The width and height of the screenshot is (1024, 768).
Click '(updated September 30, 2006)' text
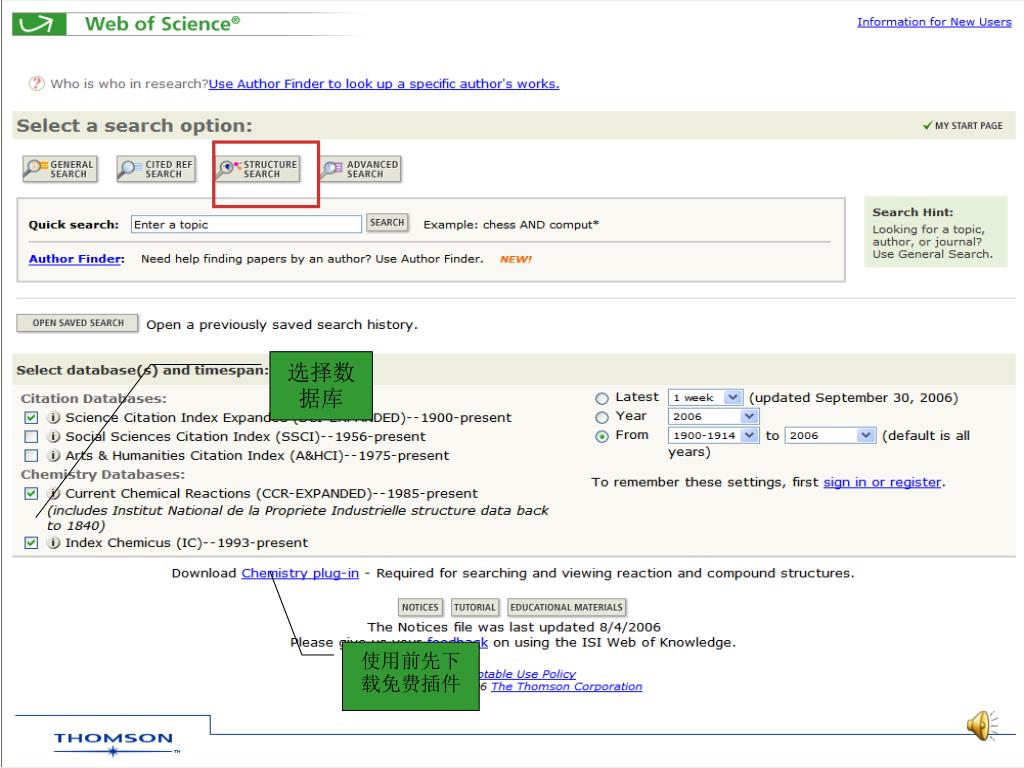854,398
